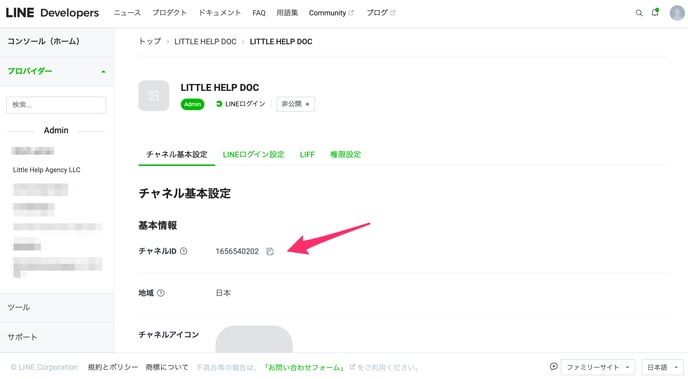Open the プロダクト menu
The height and width of the screenshot is (379, 688).
click(169, 13)
